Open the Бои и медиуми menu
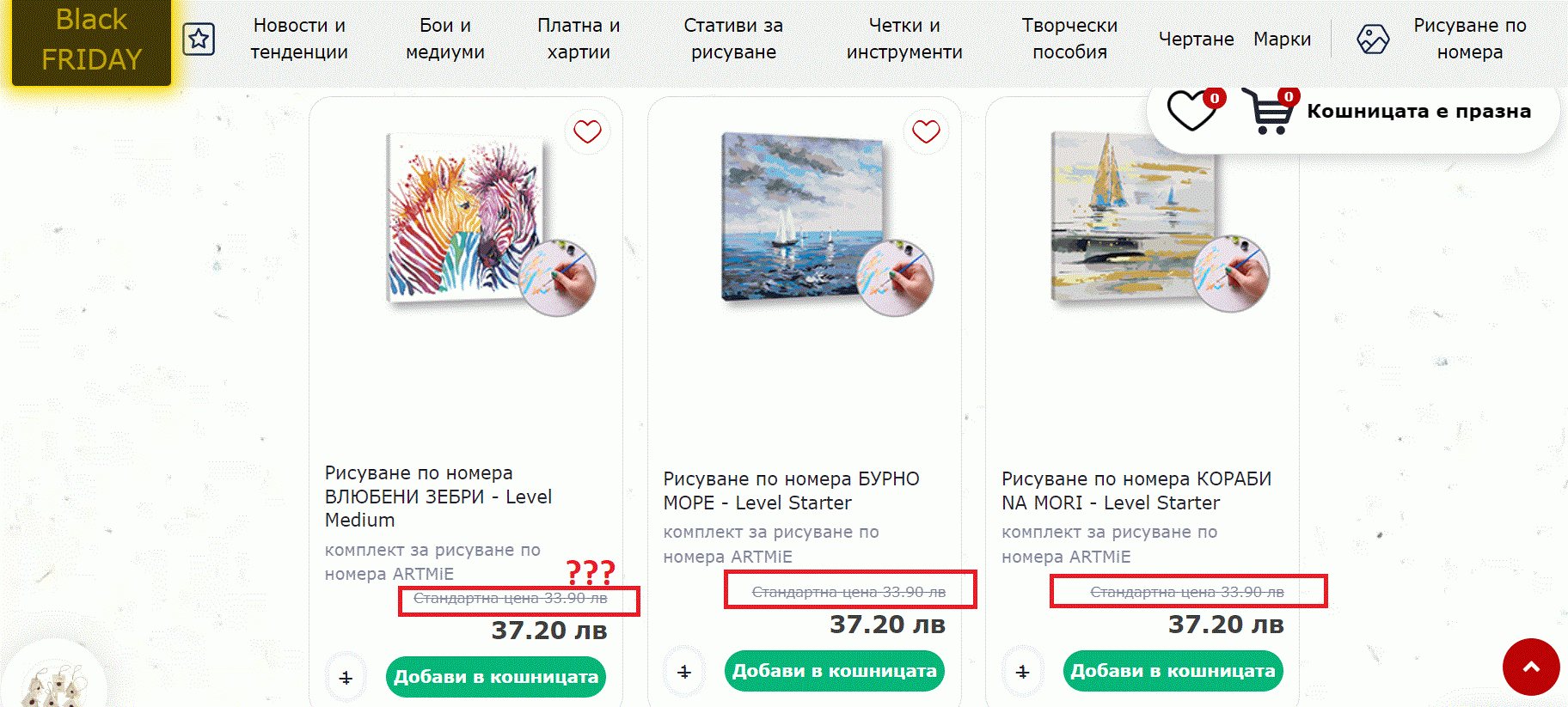 click(x=444, y=39)
